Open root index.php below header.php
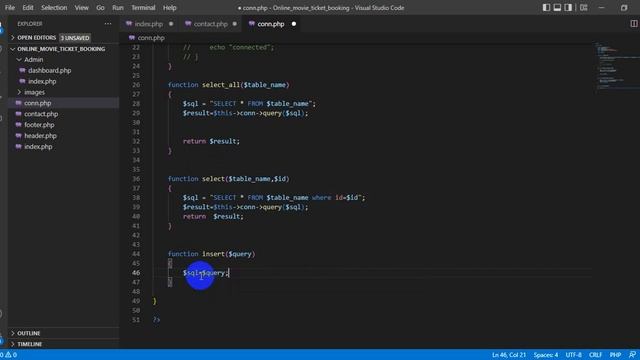The width and height of the screenshot is (640, 360). tap(38, 147)
